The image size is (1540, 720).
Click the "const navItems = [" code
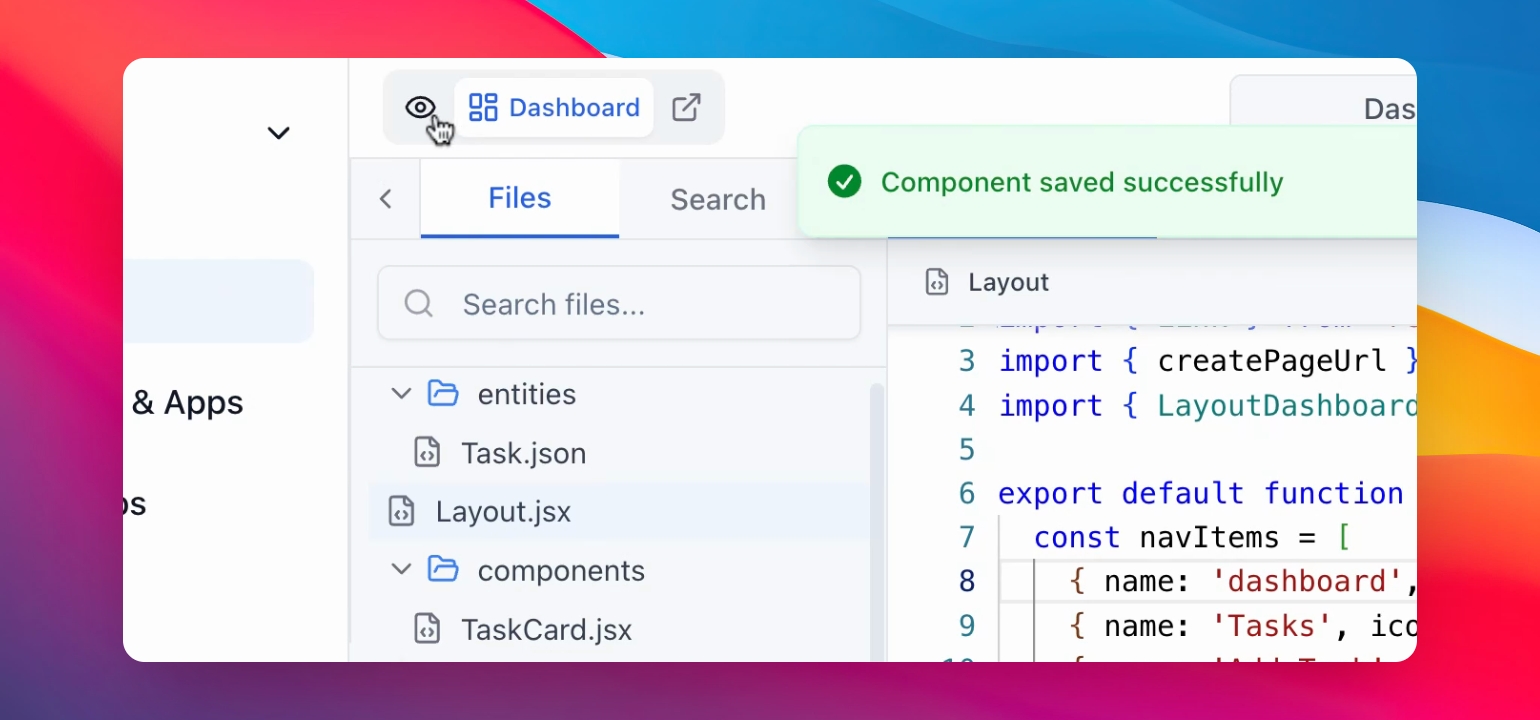pos(1192,537)
